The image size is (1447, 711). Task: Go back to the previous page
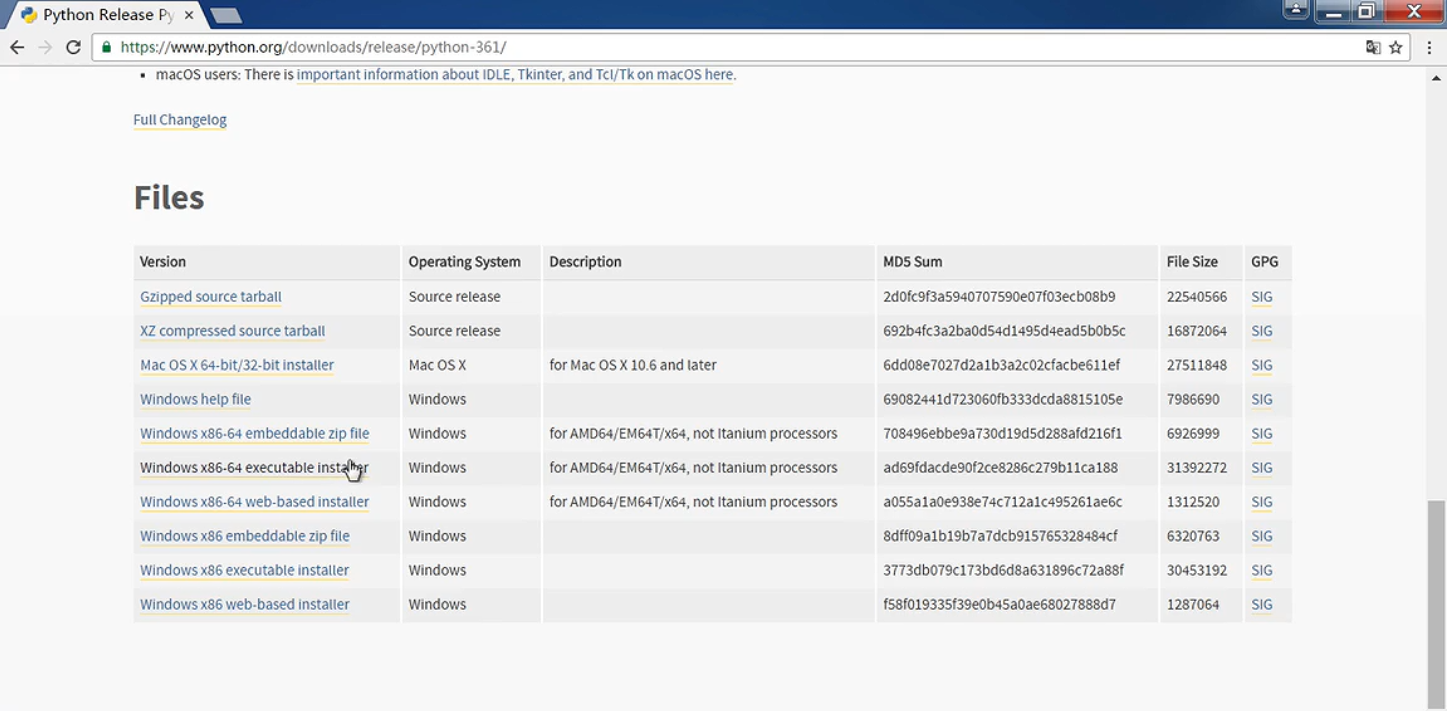(x=17, y=47)
